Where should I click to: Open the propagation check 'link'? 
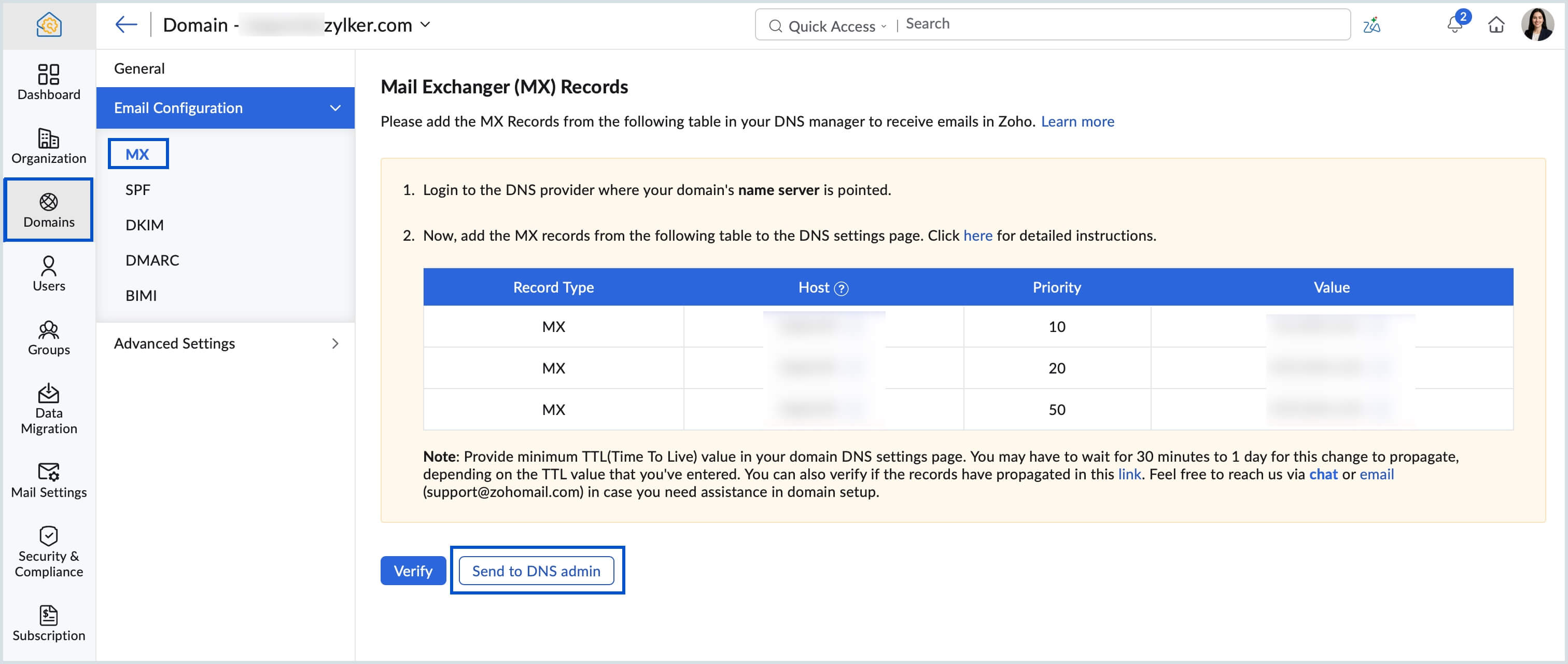[1129, 474]
